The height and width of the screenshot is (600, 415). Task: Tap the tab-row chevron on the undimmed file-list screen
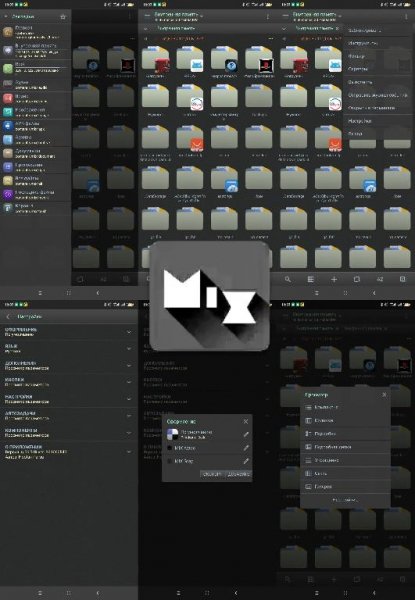[x=145, y=28]
